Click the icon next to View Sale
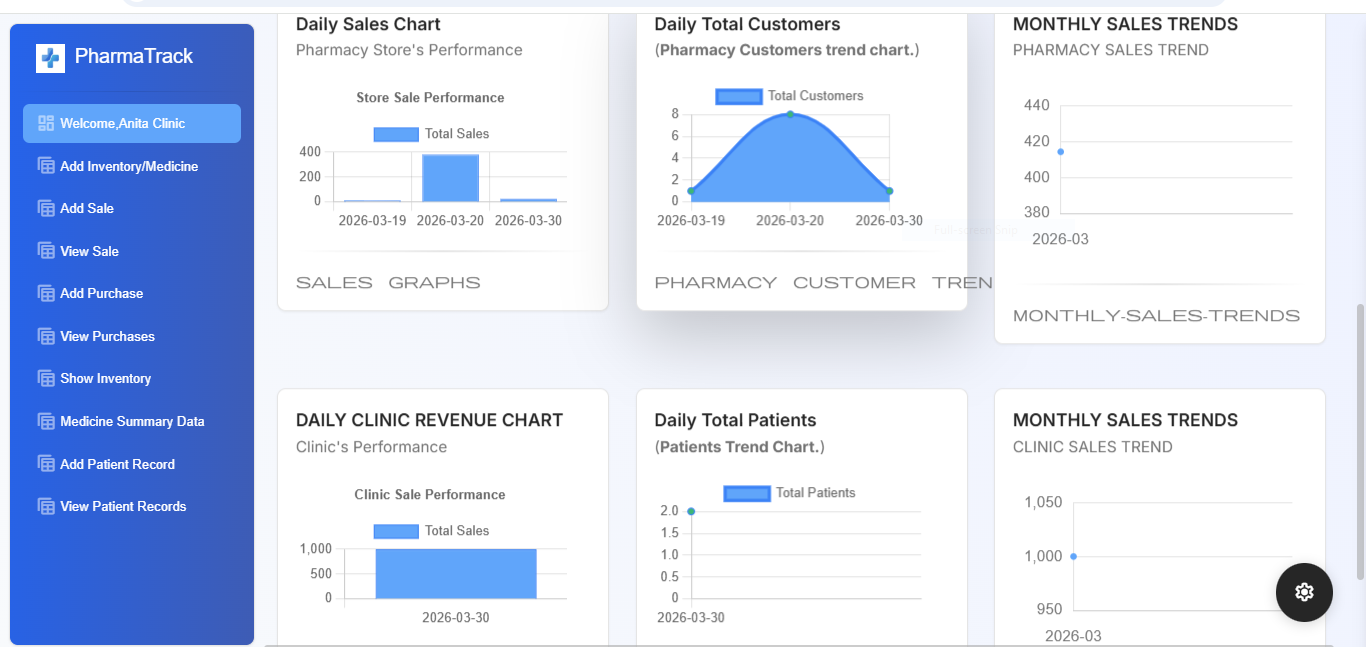 (x=46, y=251)
